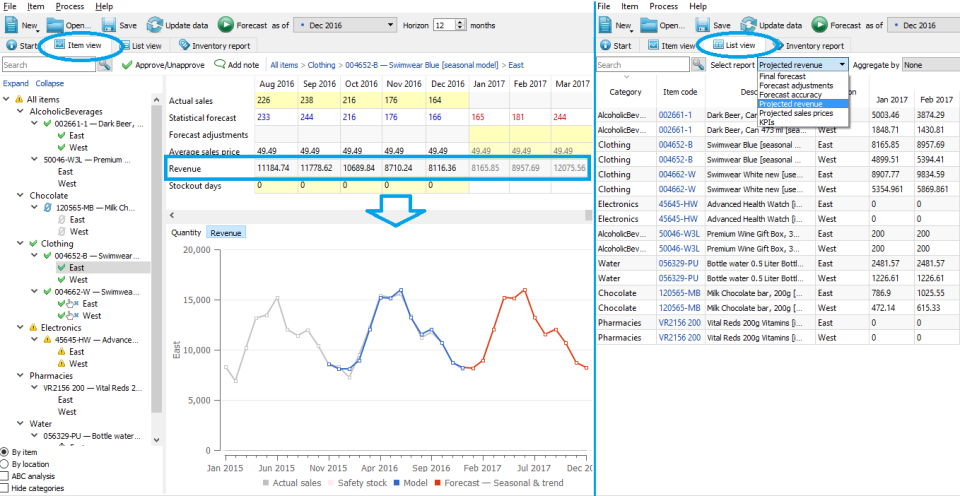The image size is (960, 496).
Task: Enable the ABC analysis checkbox
Action: 4,476
